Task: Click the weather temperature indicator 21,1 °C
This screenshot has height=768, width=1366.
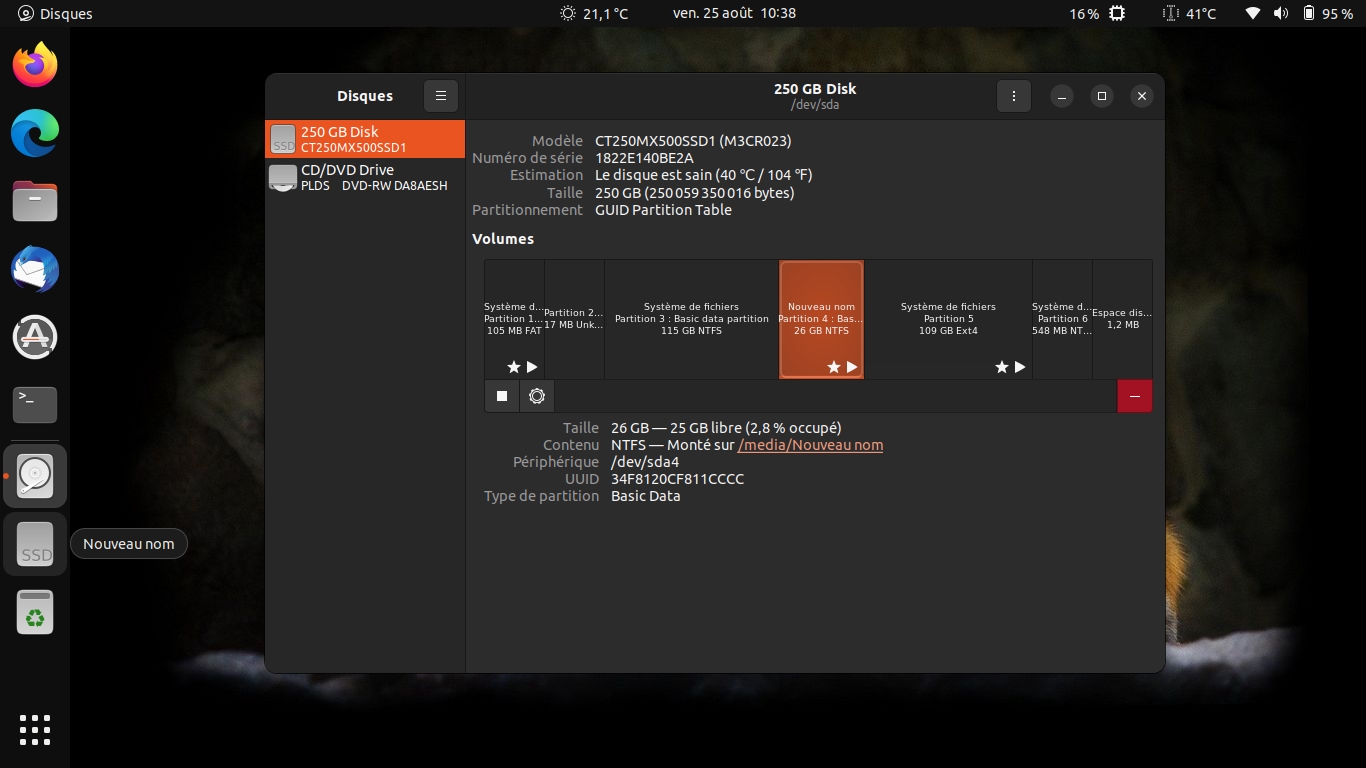Action: [x=594, y=13]
